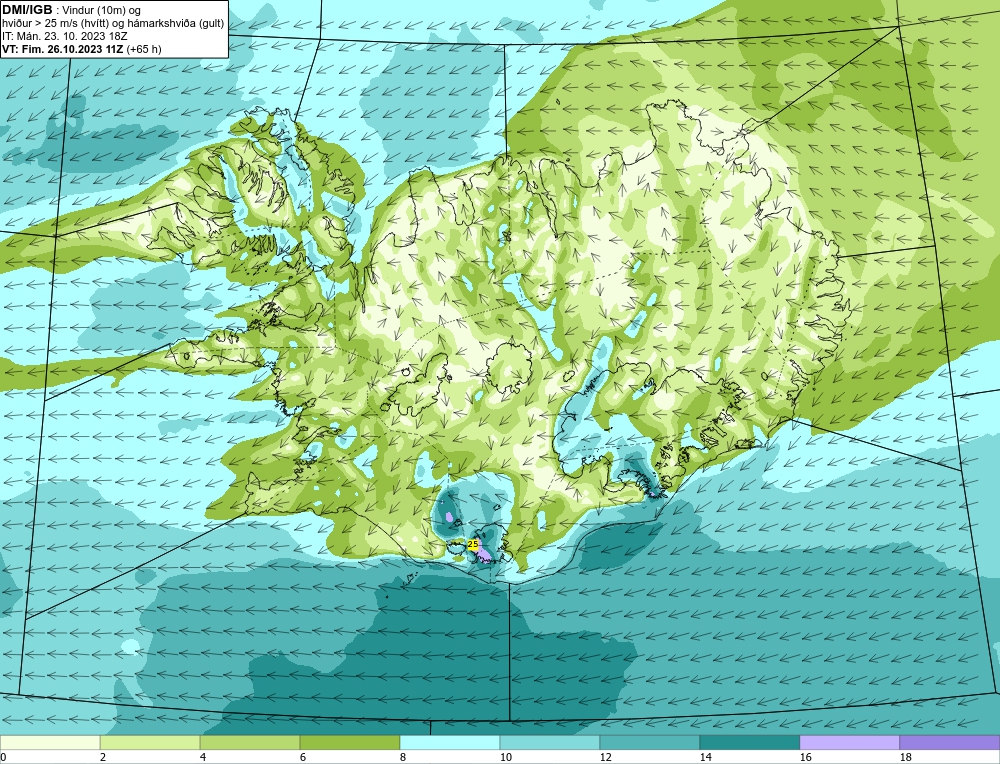Click the DMI/IGB title text
This screenshot has width=1000, height=764.
point(27,10)
